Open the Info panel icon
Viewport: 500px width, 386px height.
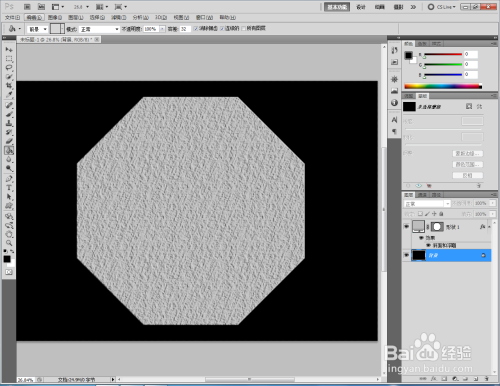(394, 103)
